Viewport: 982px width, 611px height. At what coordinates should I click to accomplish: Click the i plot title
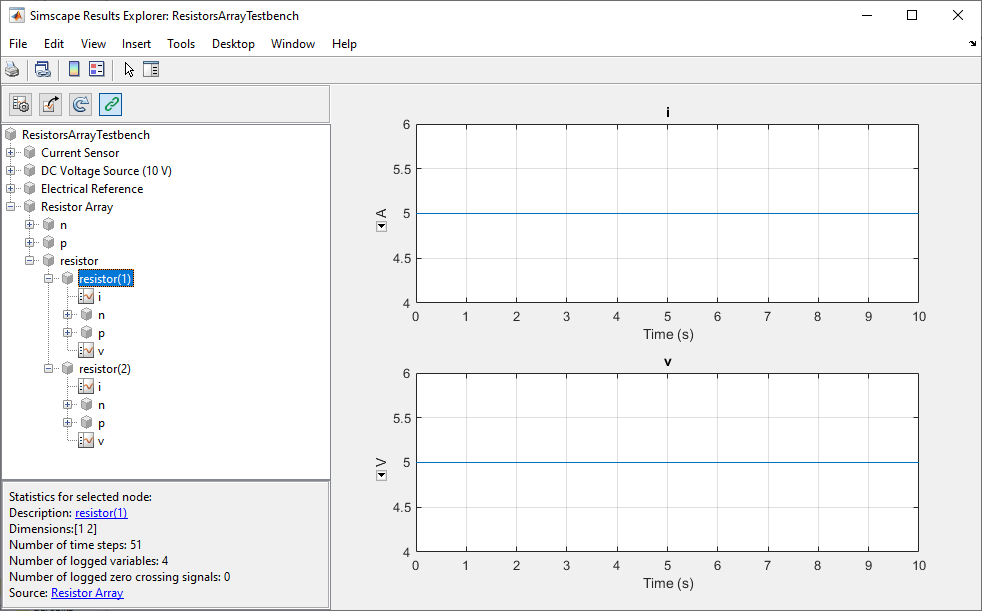click(668, 113)
